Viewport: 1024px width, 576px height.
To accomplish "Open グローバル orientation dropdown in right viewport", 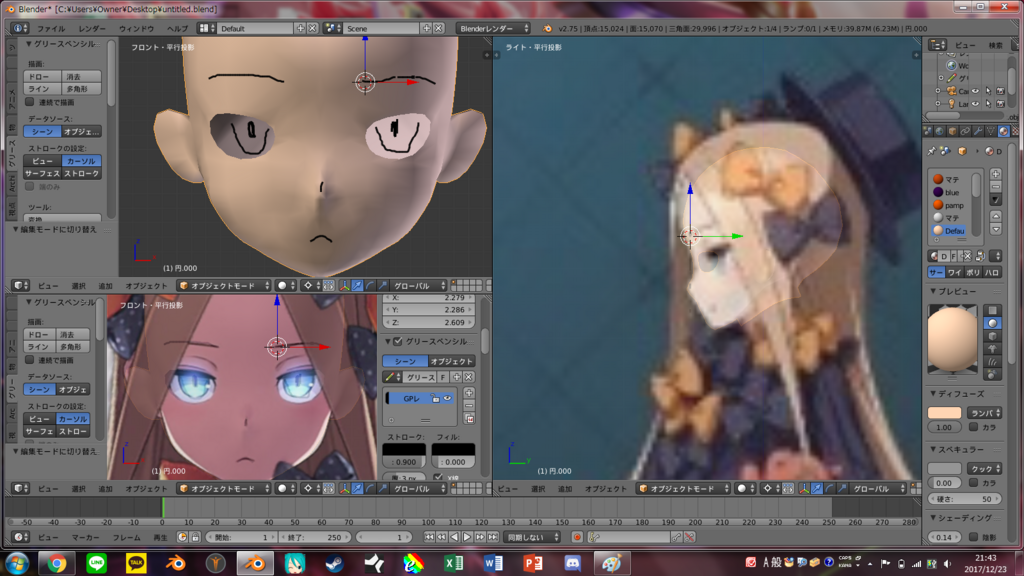I will (x=879, y=488).
